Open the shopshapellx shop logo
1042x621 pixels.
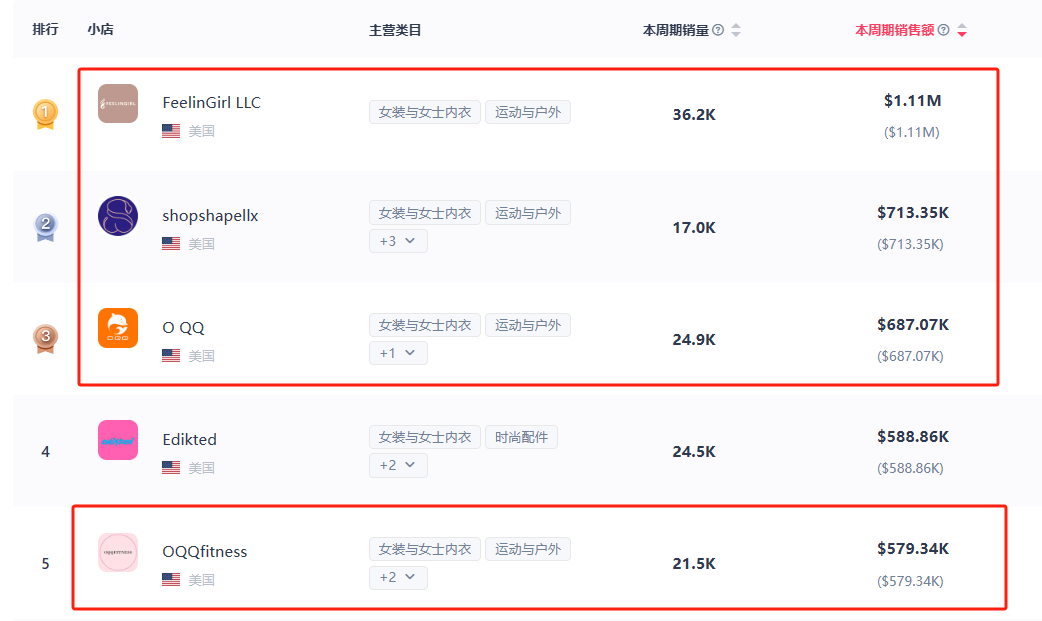tap(118, 216)
